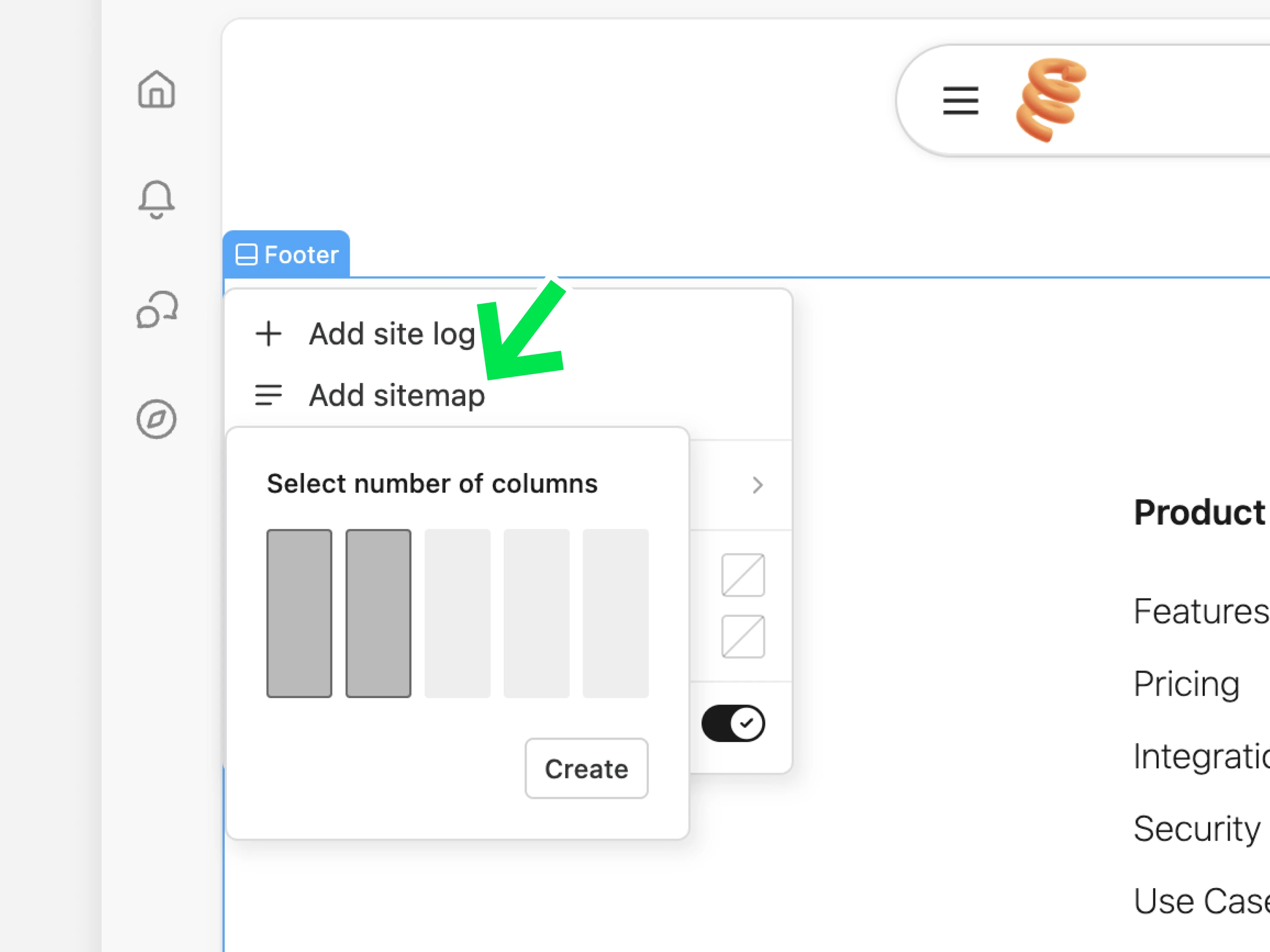Toggle the black switch with checkmark
This screenshot has width=1270, height=952.
point(733,723)
